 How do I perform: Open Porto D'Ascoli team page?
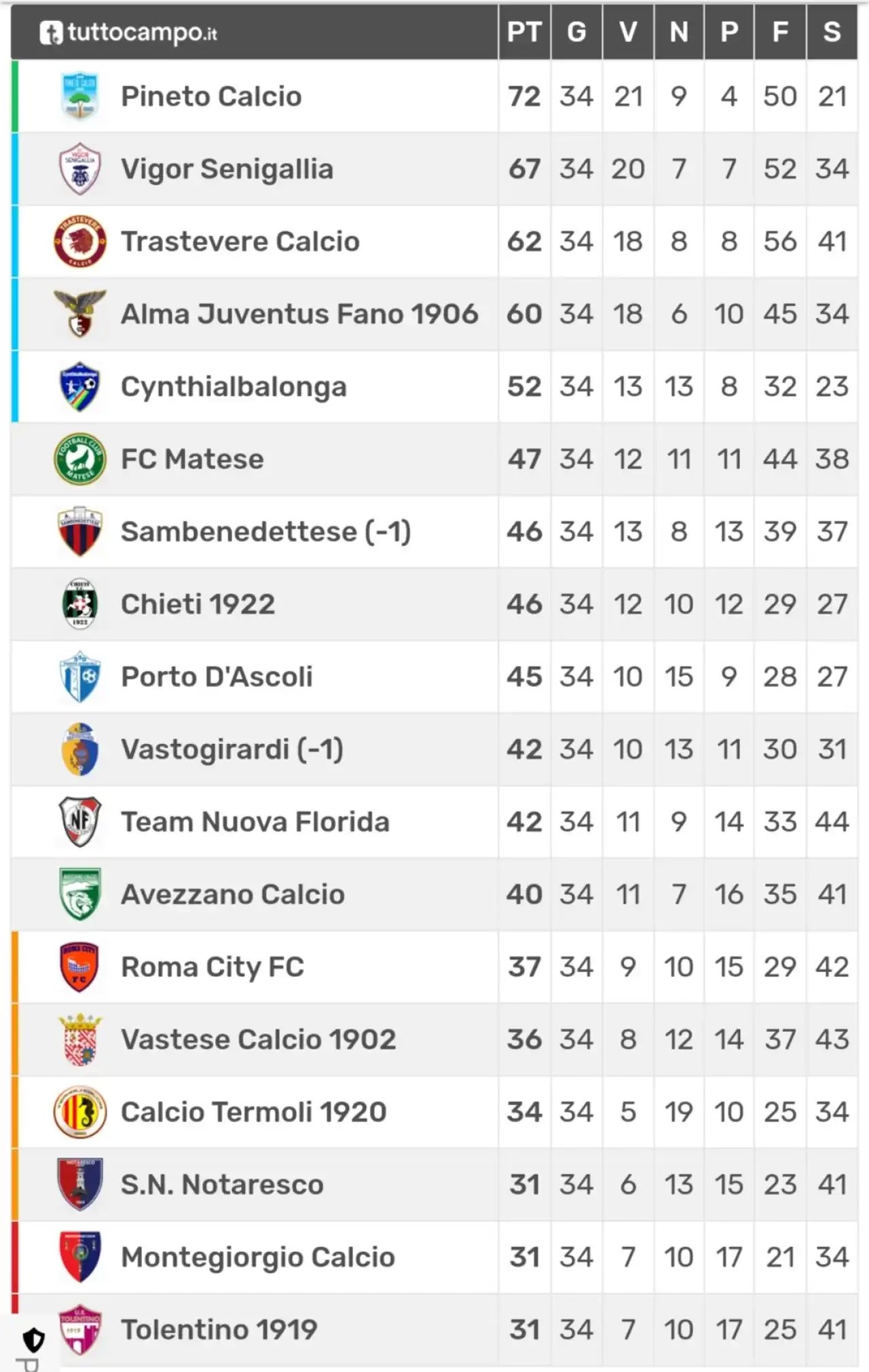point(217,677)
